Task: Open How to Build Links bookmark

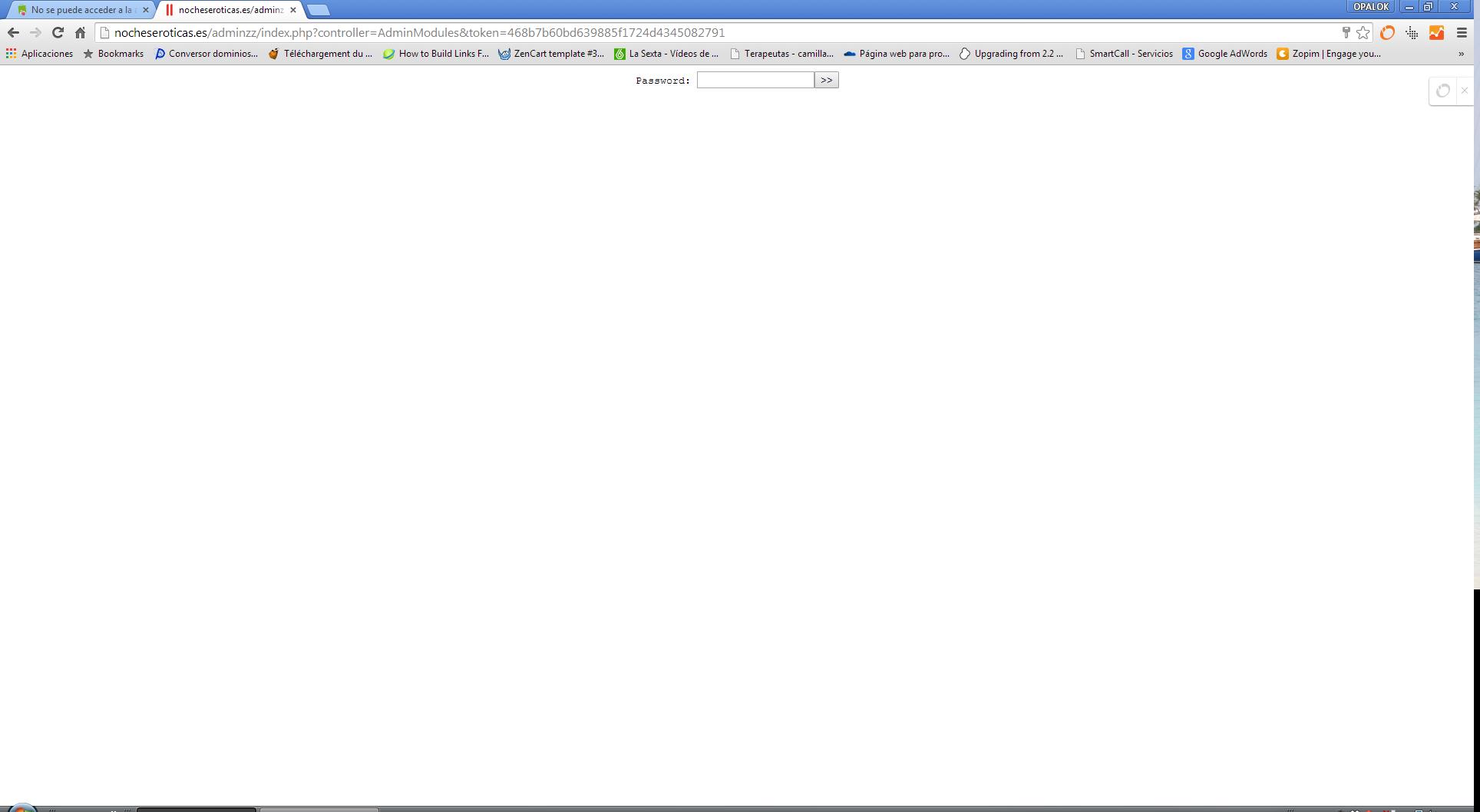Action: [x=436, y=54]
